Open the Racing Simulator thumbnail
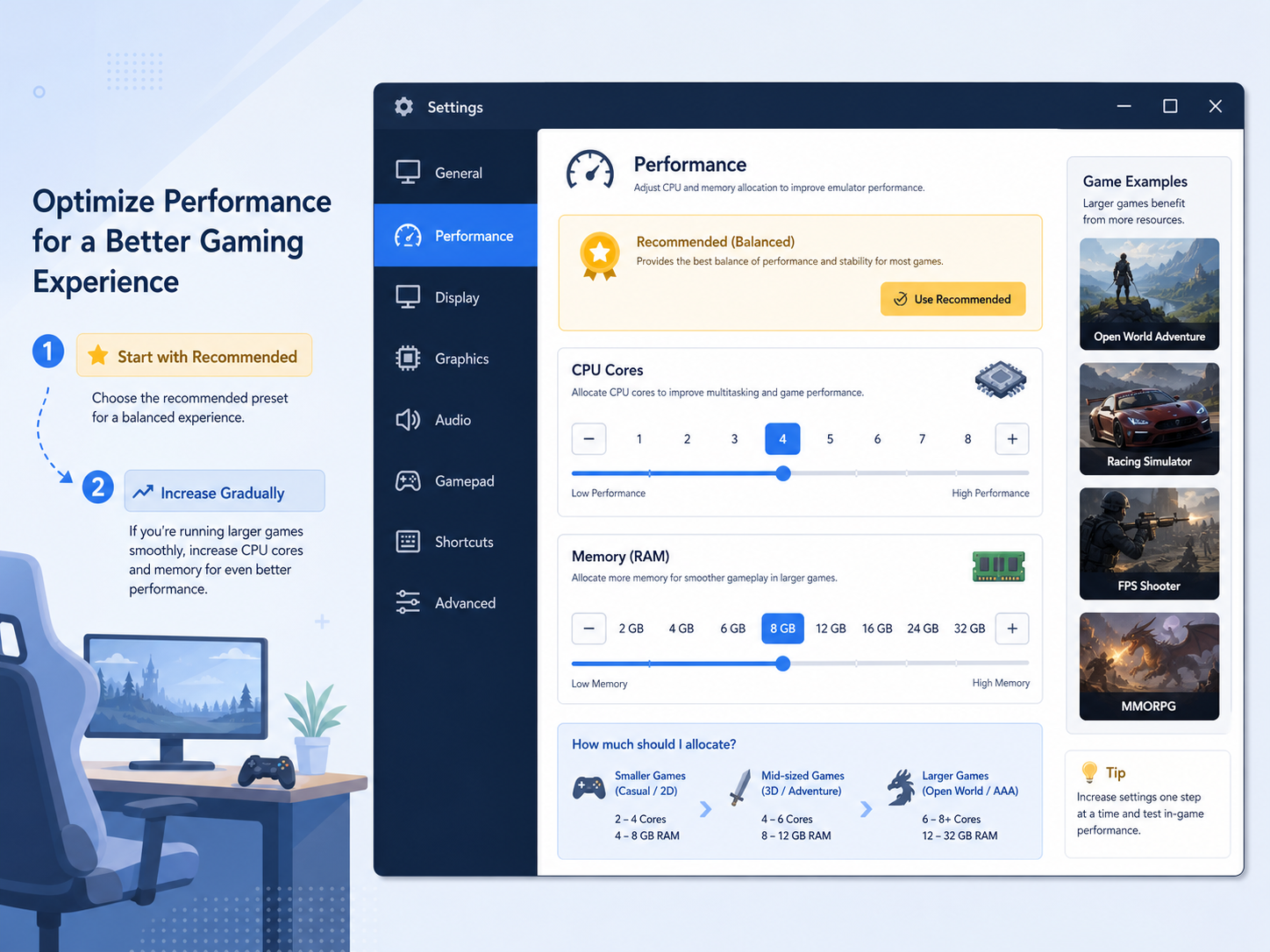The height and width of the screenshot is (952, 1270). 1149,419
